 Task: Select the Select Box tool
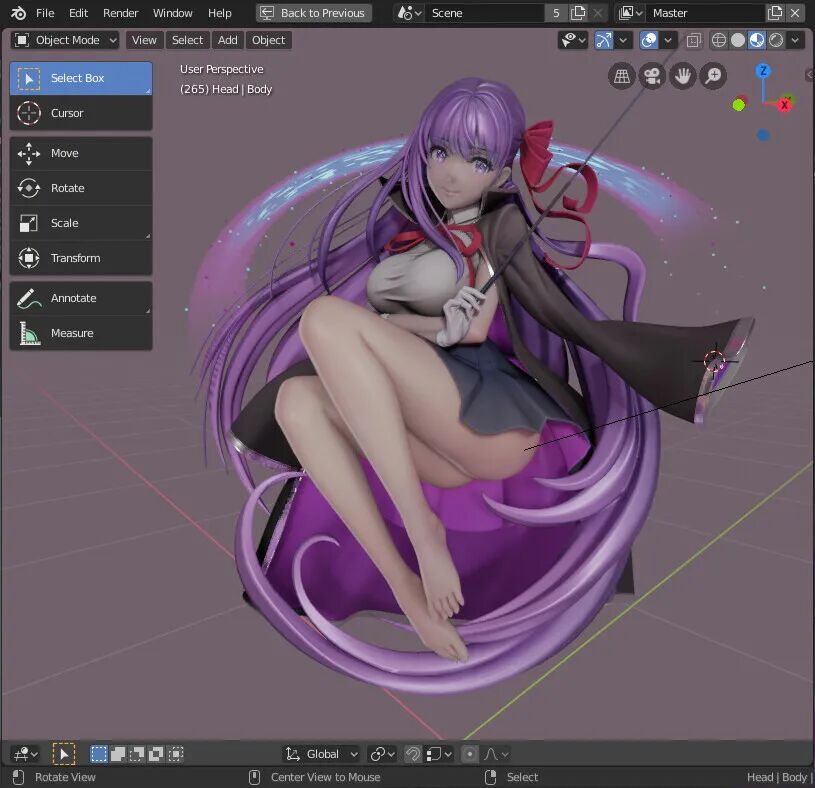click(81, 78)
